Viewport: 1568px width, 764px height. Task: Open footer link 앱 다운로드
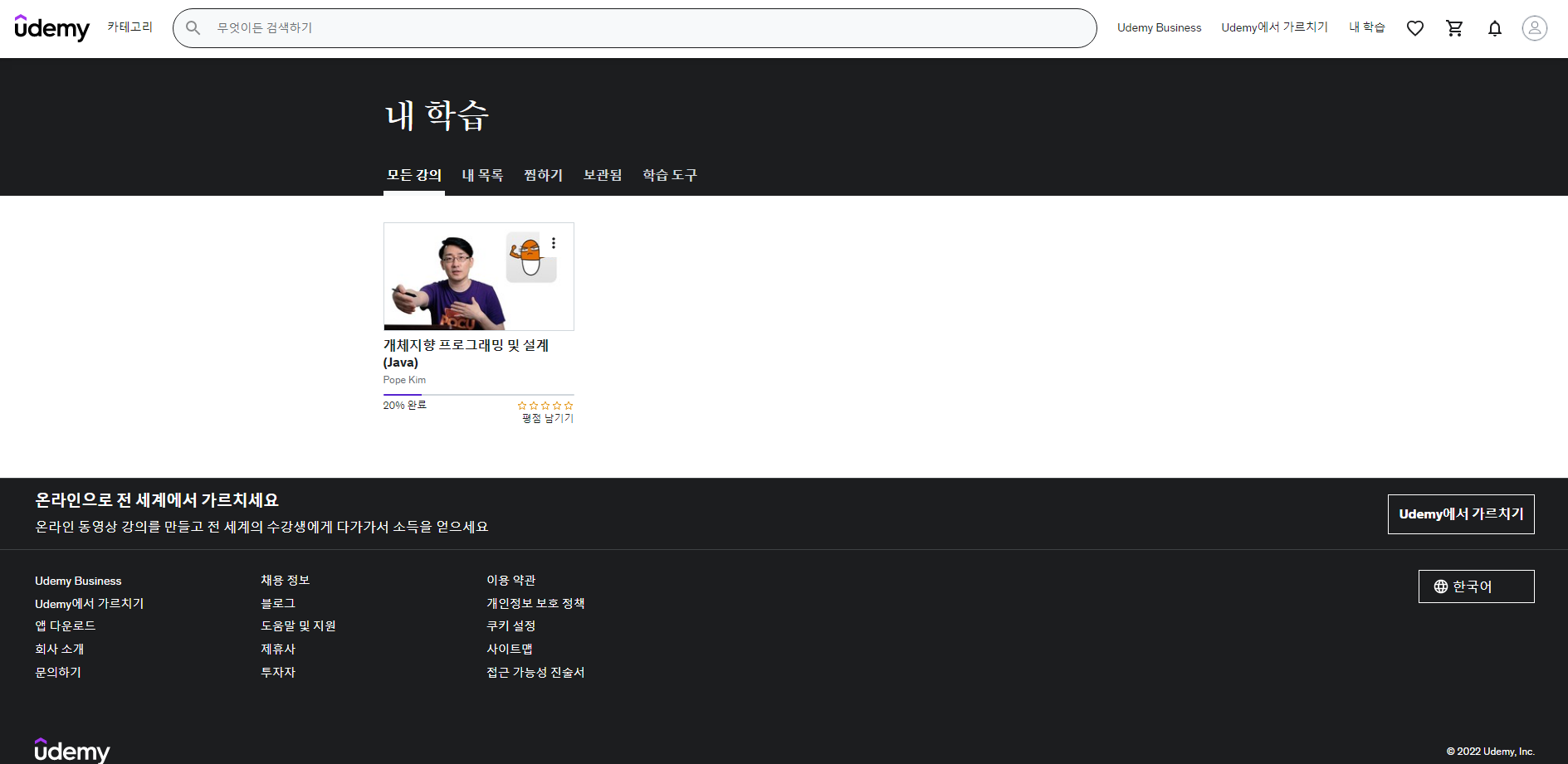(66, 625)
